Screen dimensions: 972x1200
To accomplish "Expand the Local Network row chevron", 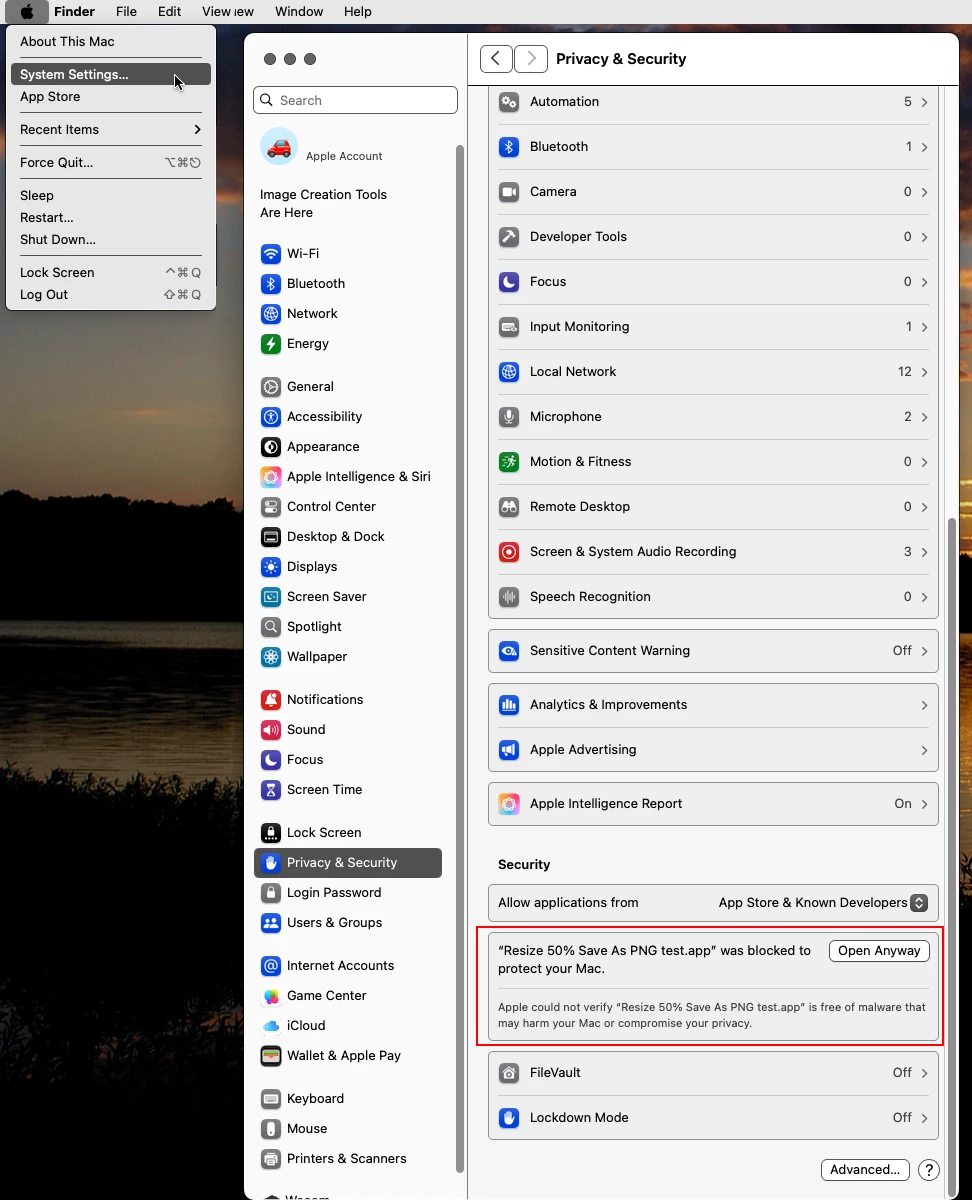I will pyautogui.click(x=924, y=372).
